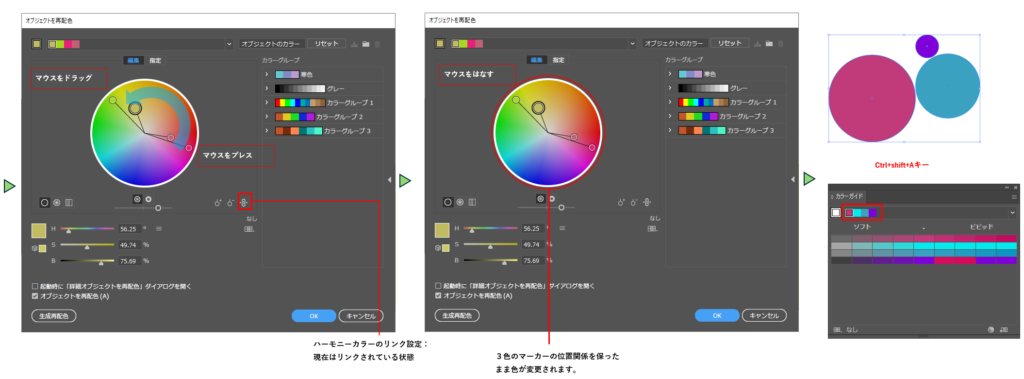Expand グレー color group in left dialog
Image resolution: width=1024 pixels, height=379 pixels.
[267, 88]
